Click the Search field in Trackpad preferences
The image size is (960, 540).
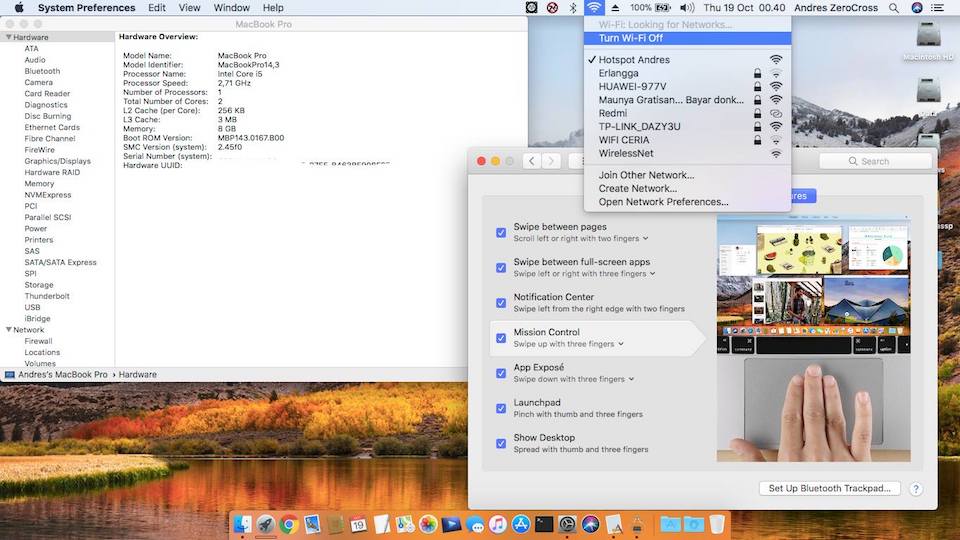coord(875,161)
